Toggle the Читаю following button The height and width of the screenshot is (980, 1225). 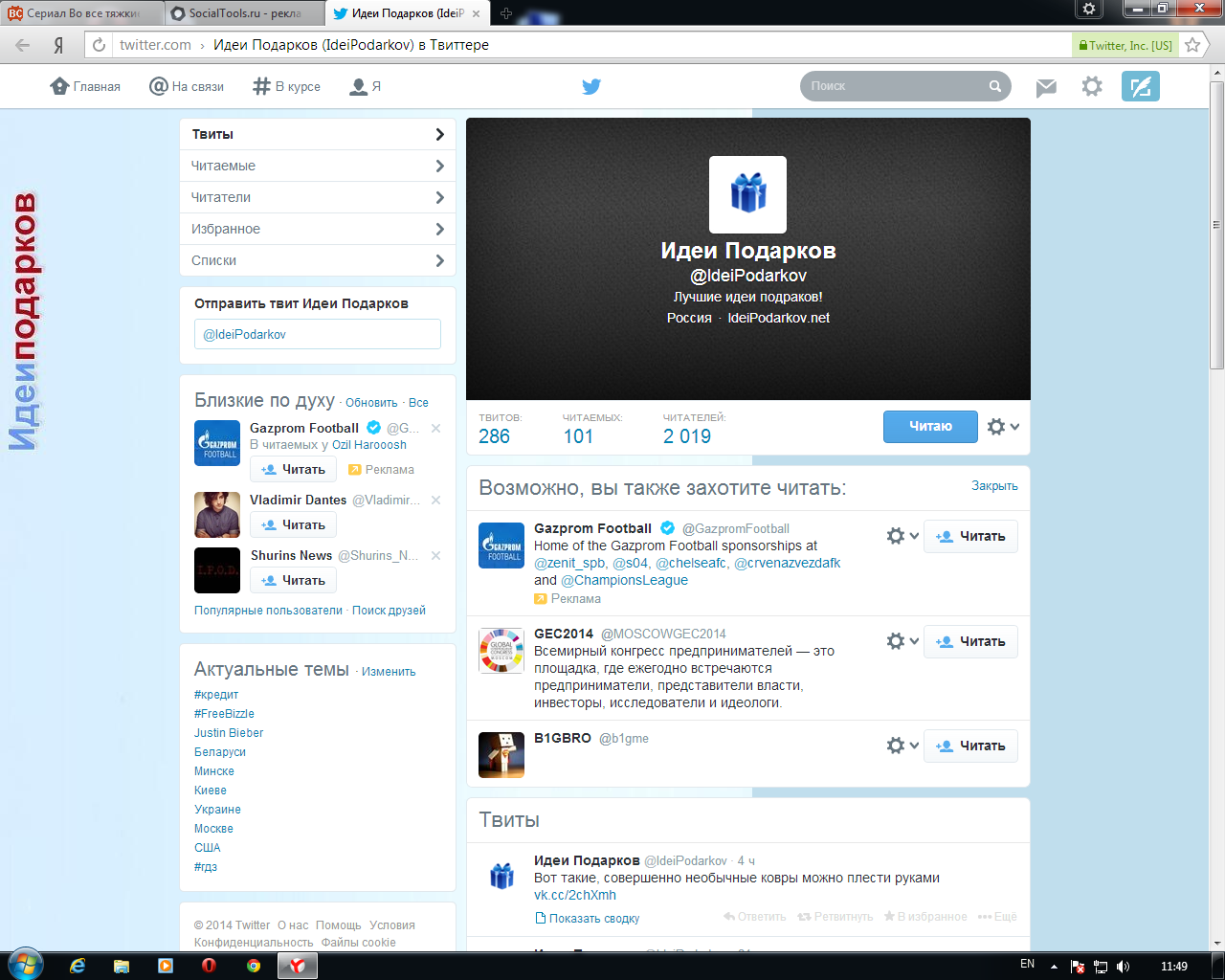point(930,427)
